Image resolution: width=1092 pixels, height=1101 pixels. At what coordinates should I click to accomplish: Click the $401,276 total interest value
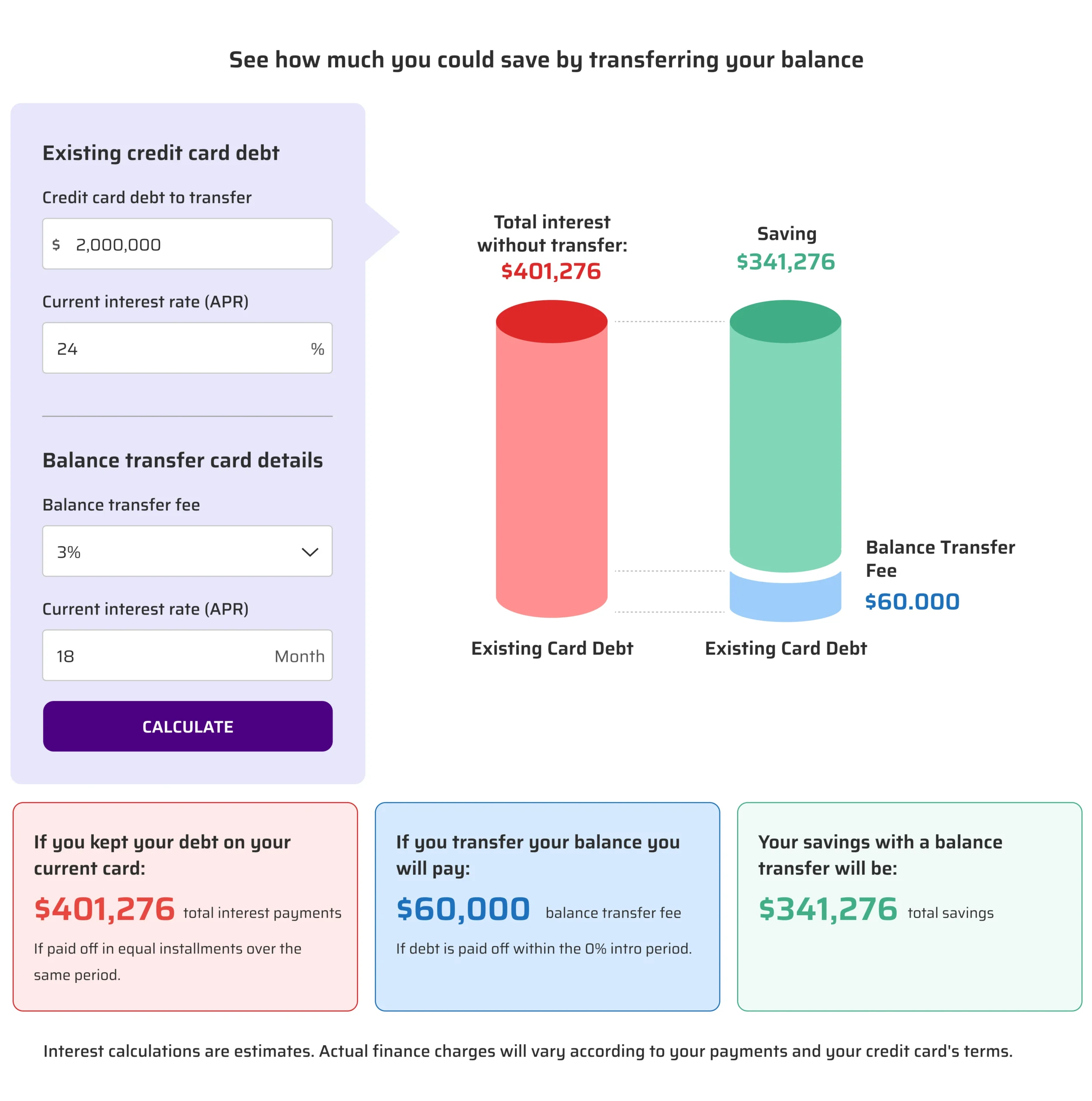pyautogui.click(x=550, y=272)
